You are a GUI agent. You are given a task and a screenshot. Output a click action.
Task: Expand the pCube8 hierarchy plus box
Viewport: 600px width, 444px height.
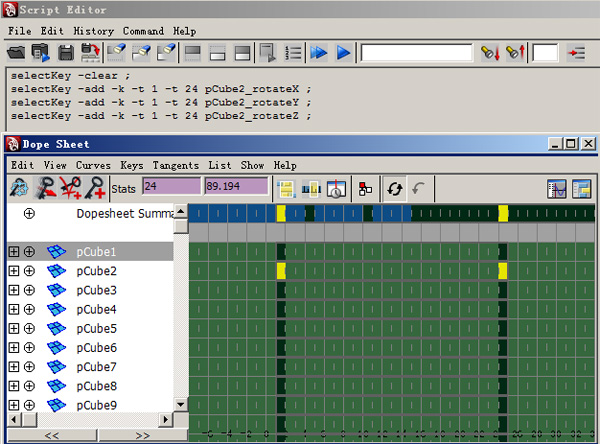pyautogui.click(x=13, y=386)
